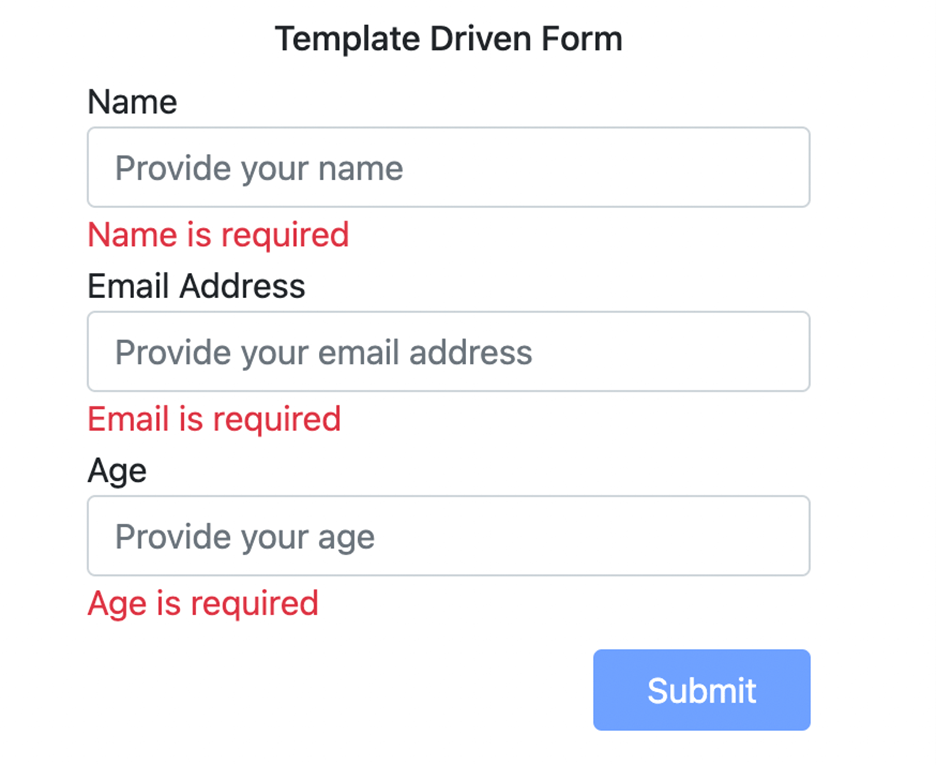Click the 'Email is required' error text

pyautogui.click(x=214, y=419)
